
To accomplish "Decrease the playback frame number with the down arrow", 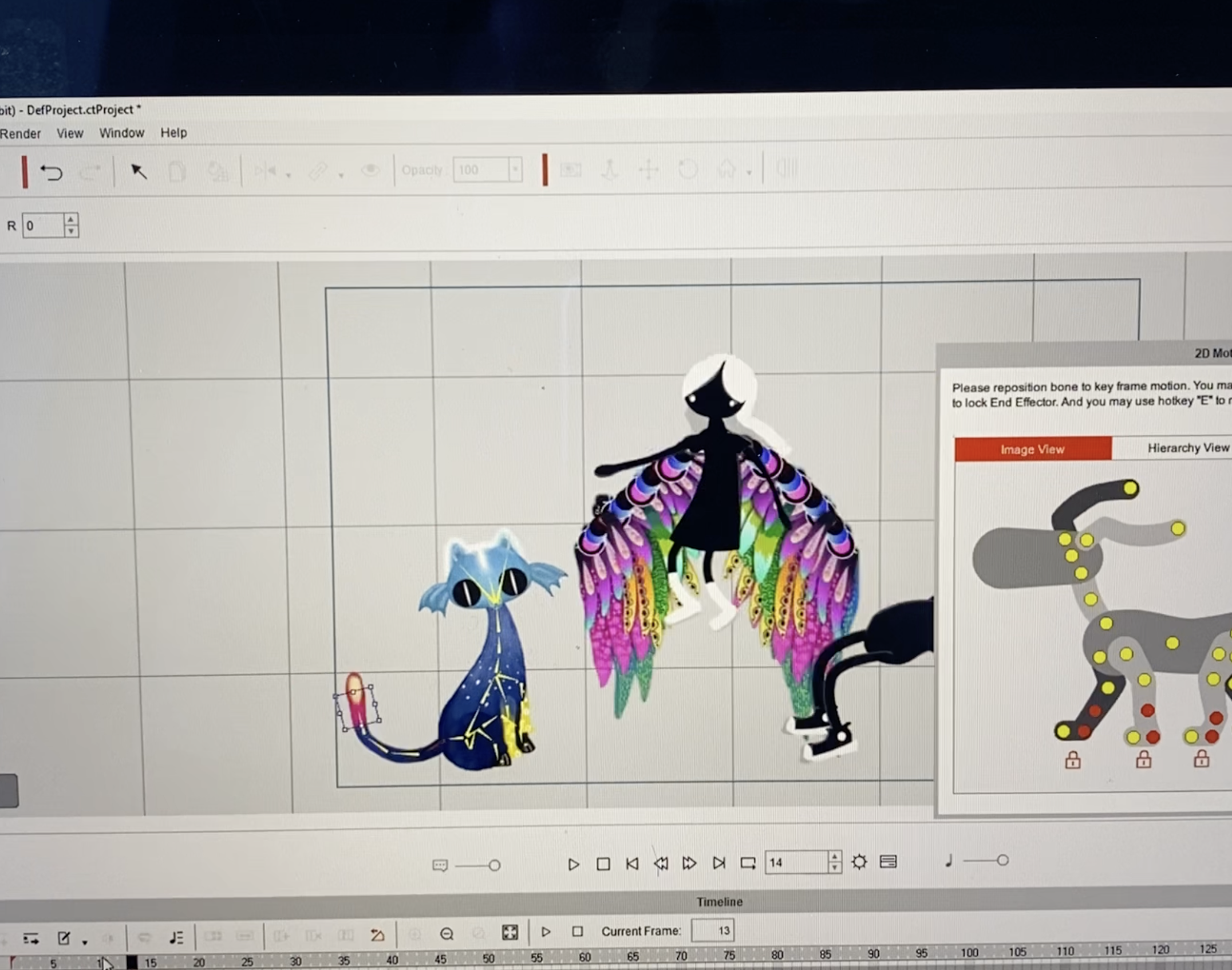I will click(x=835, y=868).
